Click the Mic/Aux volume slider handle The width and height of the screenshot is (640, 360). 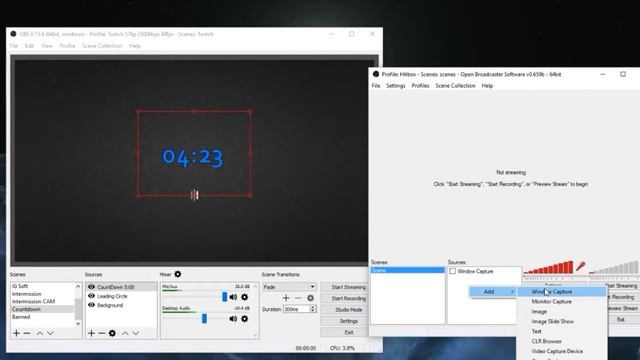[224, 297]
